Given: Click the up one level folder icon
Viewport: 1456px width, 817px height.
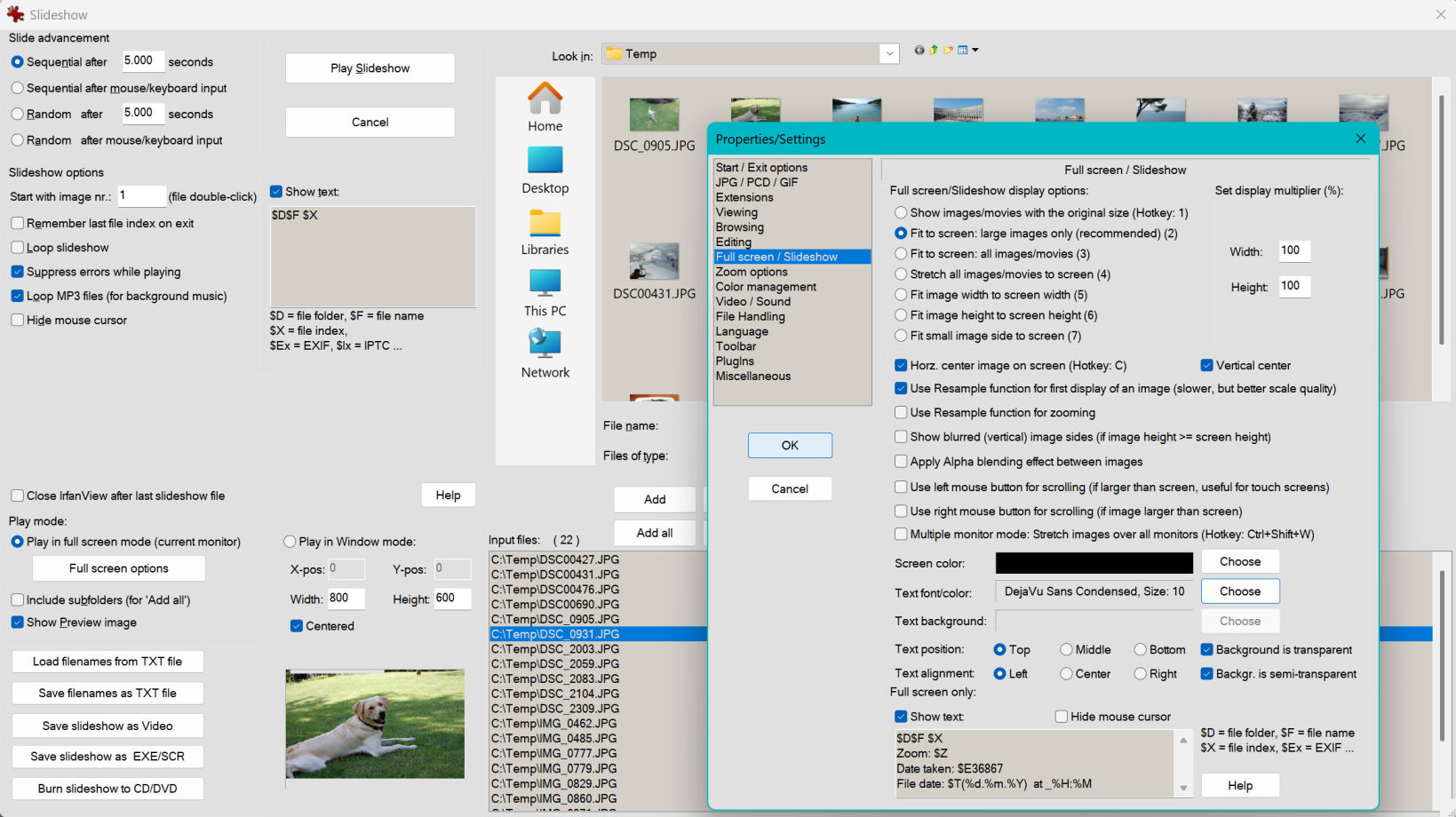Looking at the screenshot, I should point(934,51).
